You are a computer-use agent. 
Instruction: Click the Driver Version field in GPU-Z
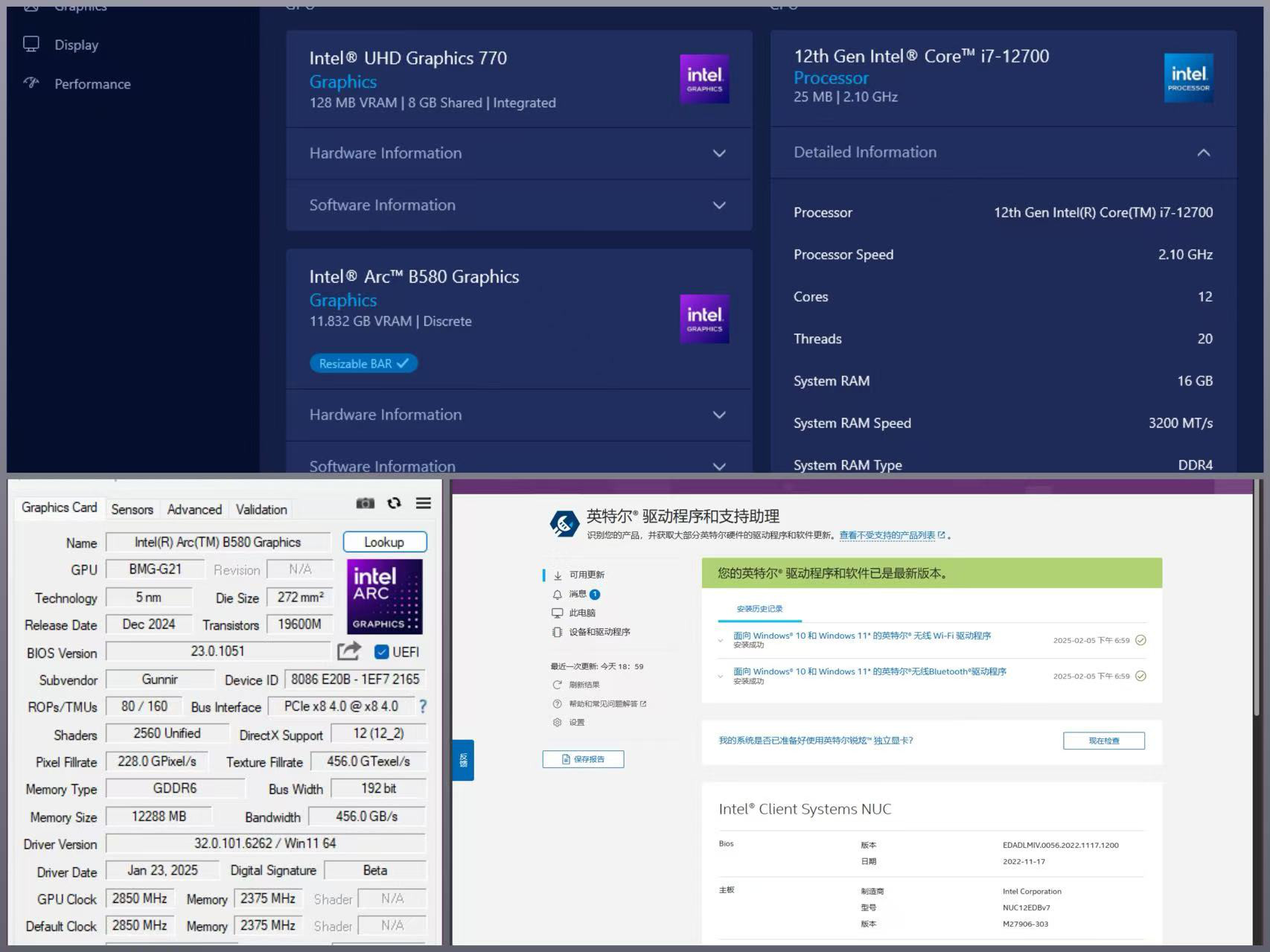point(265,843)
